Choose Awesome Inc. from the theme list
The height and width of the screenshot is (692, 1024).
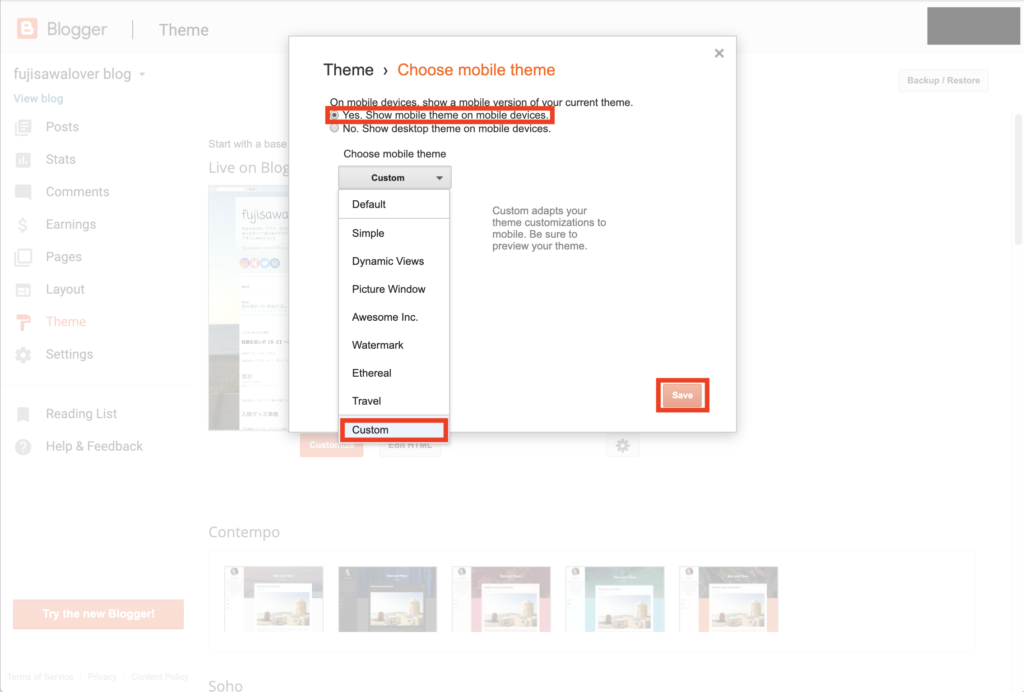(394, 317)
